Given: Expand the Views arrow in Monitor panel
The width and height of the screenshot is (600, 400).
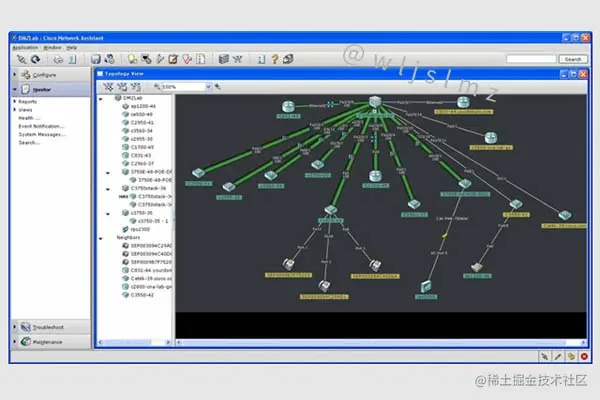Looking at the screenshot, I should (x=15, y=109).
